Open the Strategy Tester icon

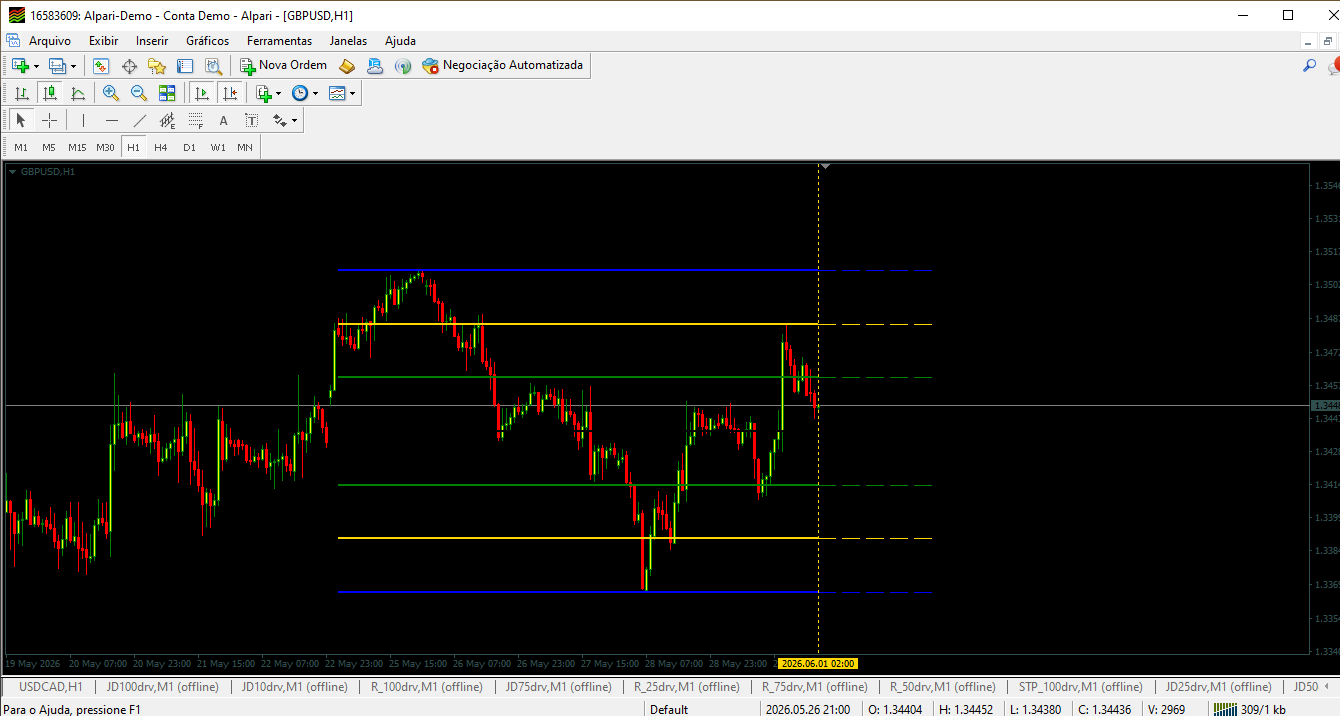tap(213, 66)
